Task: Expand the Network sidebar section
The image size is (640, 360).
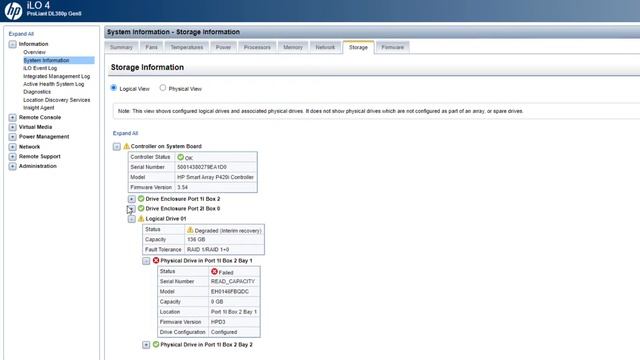Action: coord(13,147)
